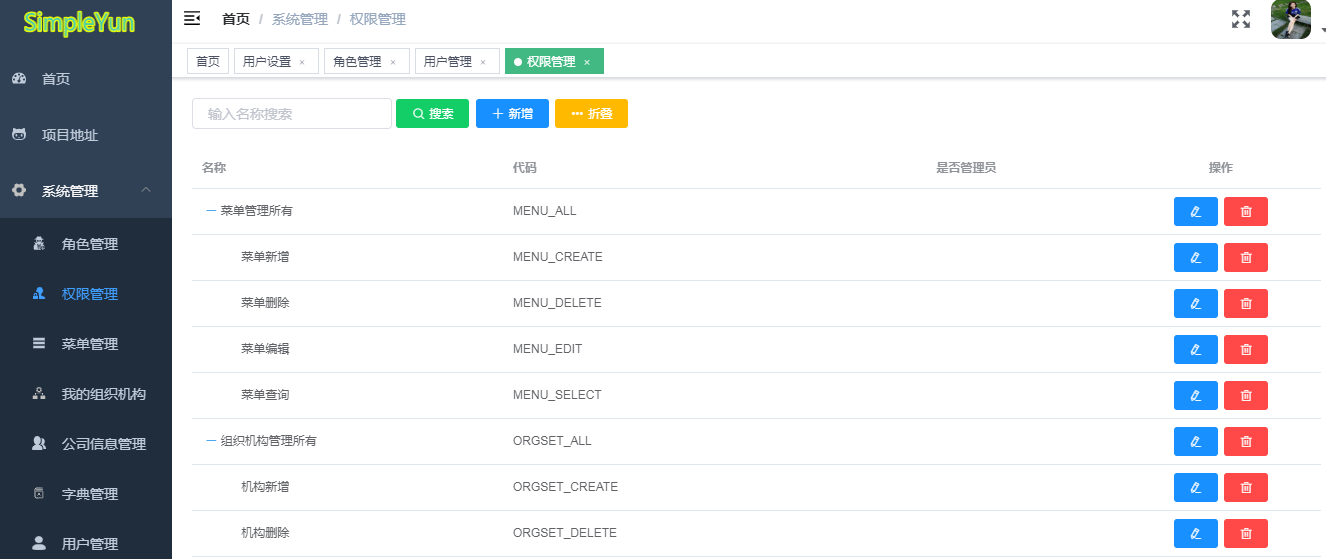Image resolution: width=1326 pixels, height=559 pixels.
Task: Click the dictionary icon next to 字典管理
Action: click(x=39, y=493)
